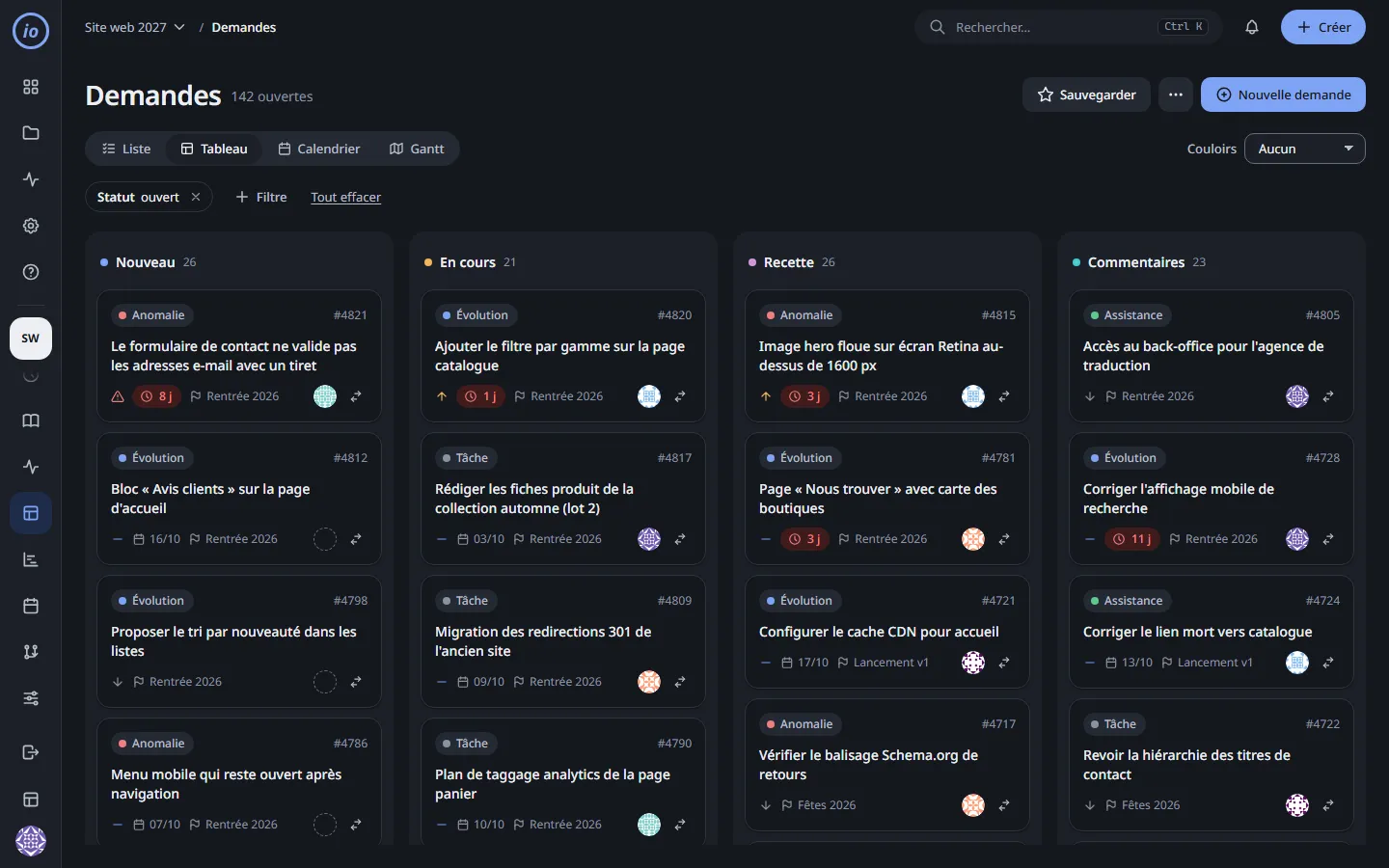Click the "Fêtes 2026" milestone on card #4717
The height and width of the screenshot is (868, 1389).
pyautogui.click(x=819, y=805)
